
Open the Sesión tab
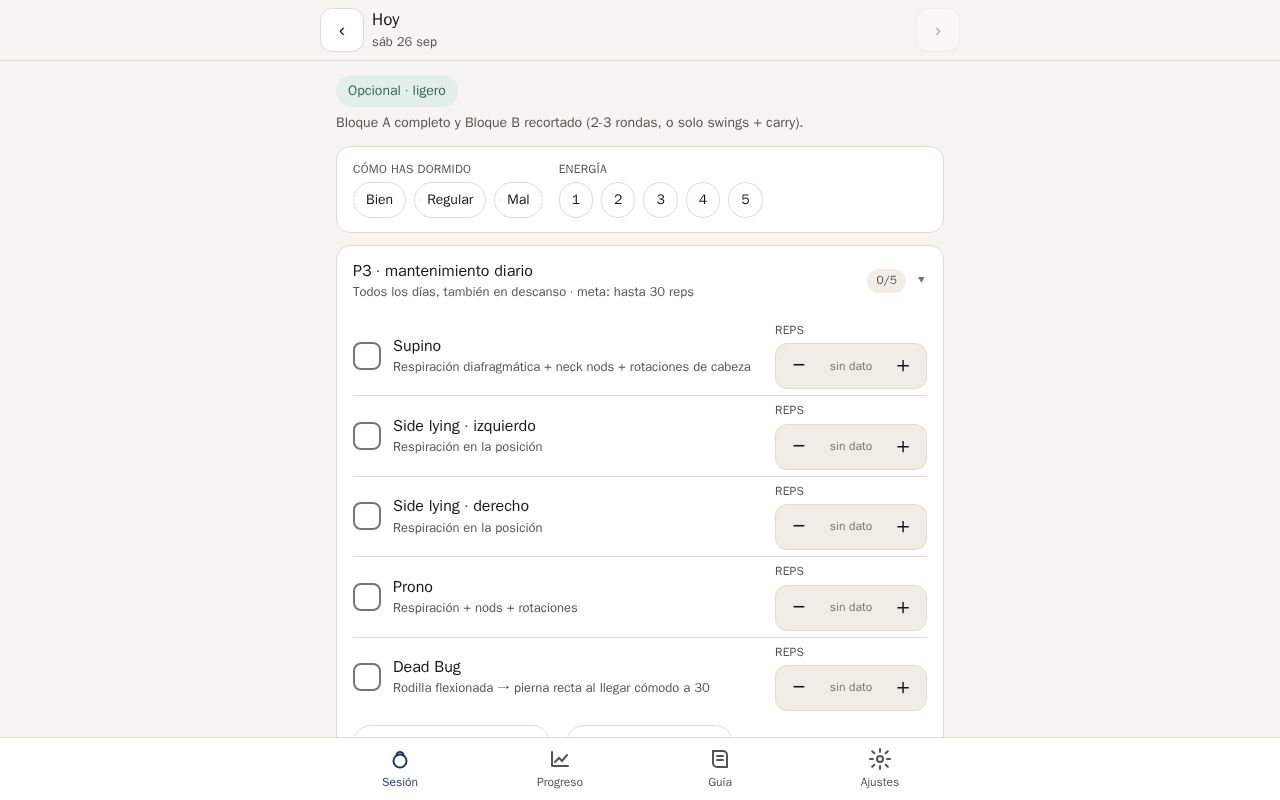tap(400, 769)
